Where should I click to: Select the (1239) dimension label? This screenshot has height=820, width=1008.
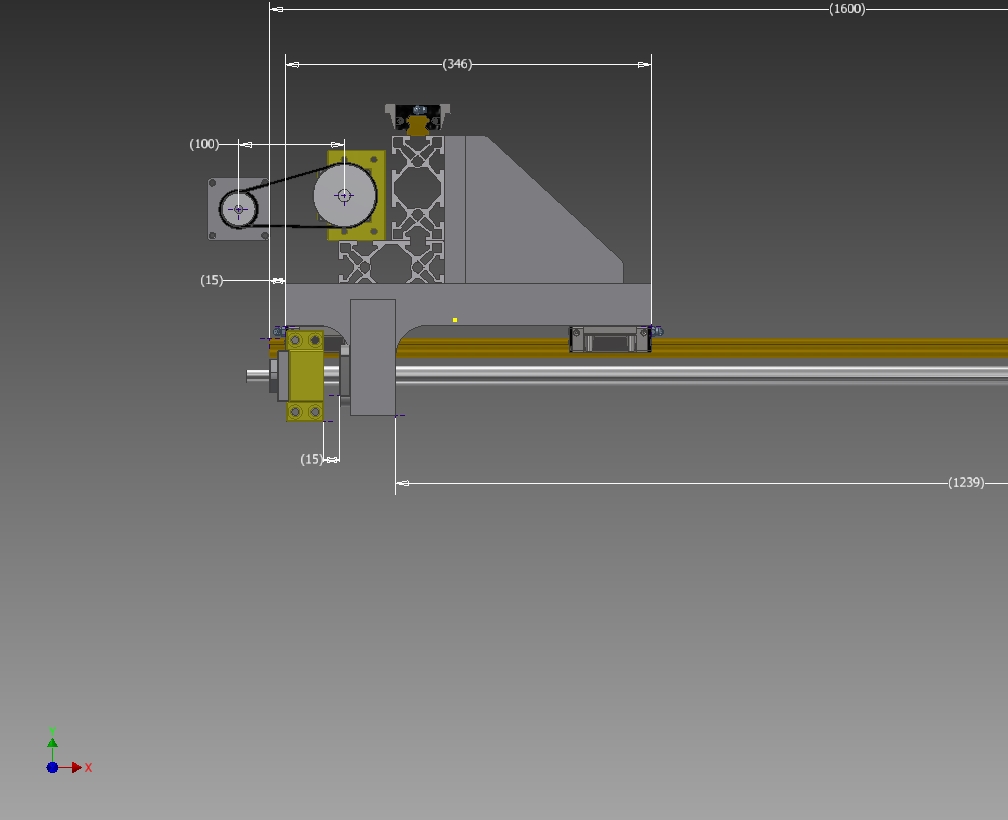pyautogui.click(x=966, y=483)
